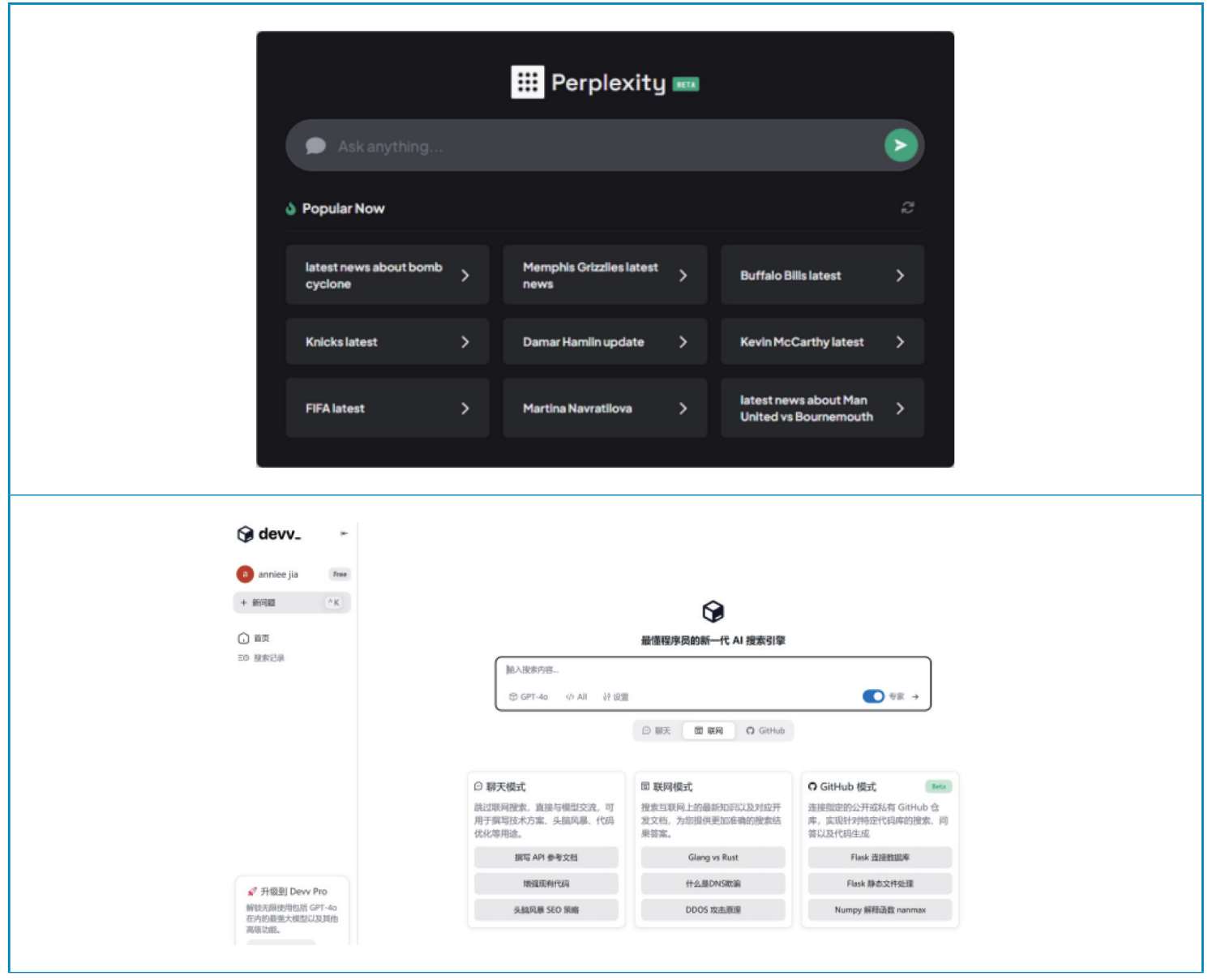Click the username anniee jia
The width and height of the screenshot is (1212, 980).
pos(278,575)
